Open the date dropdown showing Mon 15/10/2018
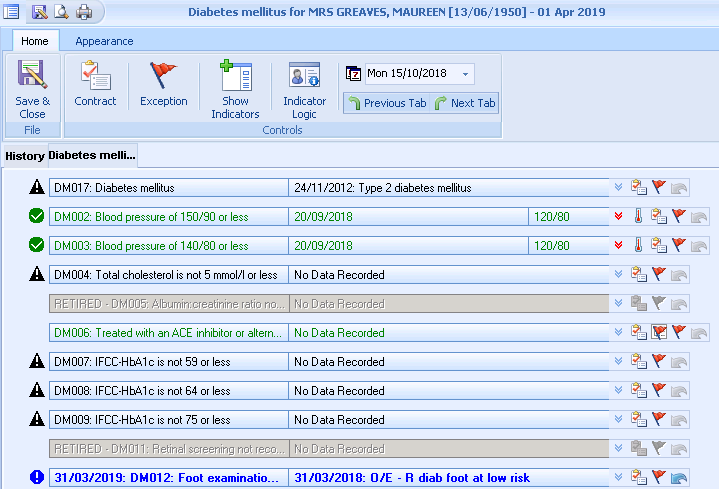This screenshot has width=719, height=489. coord(465,74)
